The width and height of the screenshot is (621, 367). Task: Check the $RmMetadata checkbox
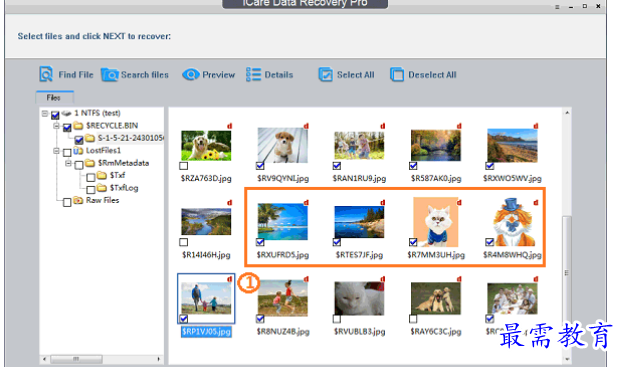click(x=79, y=165)
